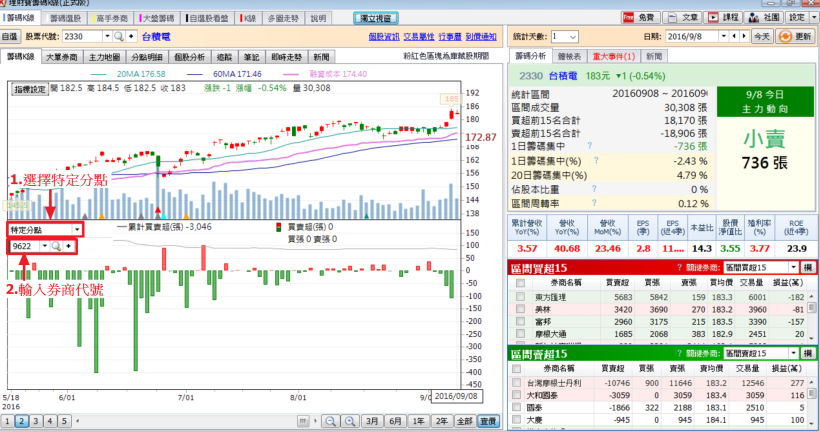Click the add icon next to stock code search
Viewport: 820px width, 432px height.
pyautogui.click(x=131, y=37)
